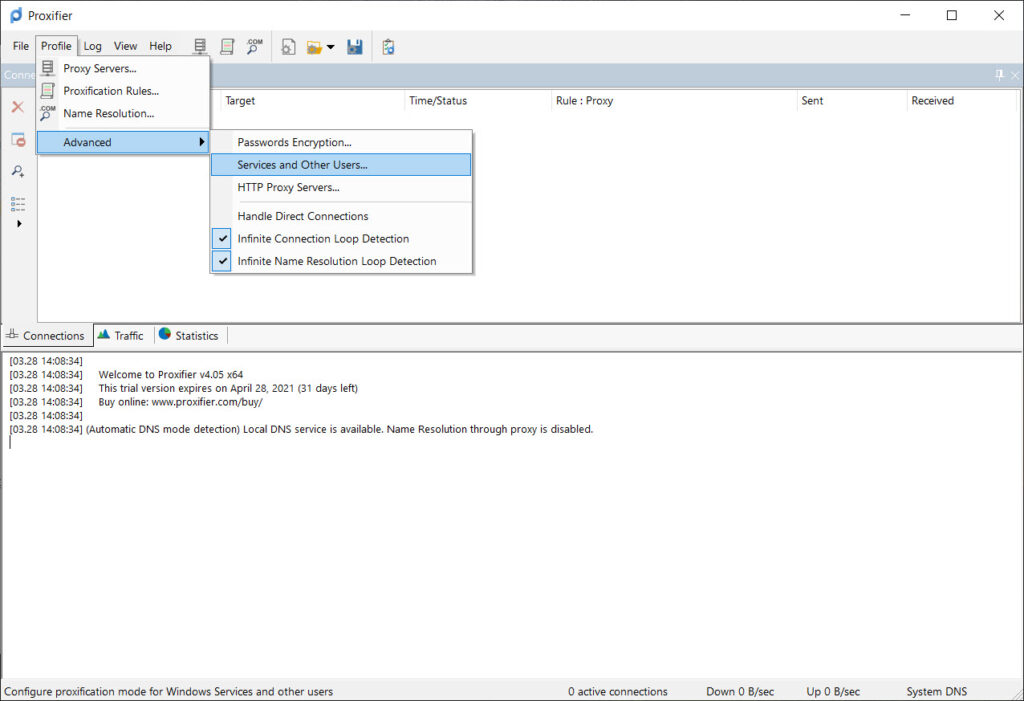This screenshot has width=1024, height=701.
Task: Open the Name Resolution toolbar icon
Action: [254, 46]
